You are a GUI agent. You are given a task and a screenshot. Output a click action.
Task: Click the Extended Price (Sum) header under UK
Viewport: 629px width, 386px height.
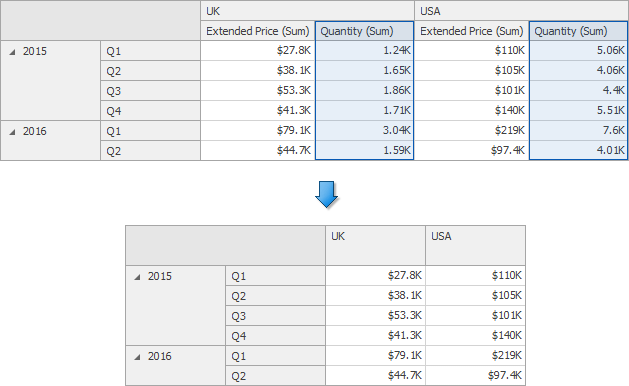pyautogui.click(x=258, y=31)
